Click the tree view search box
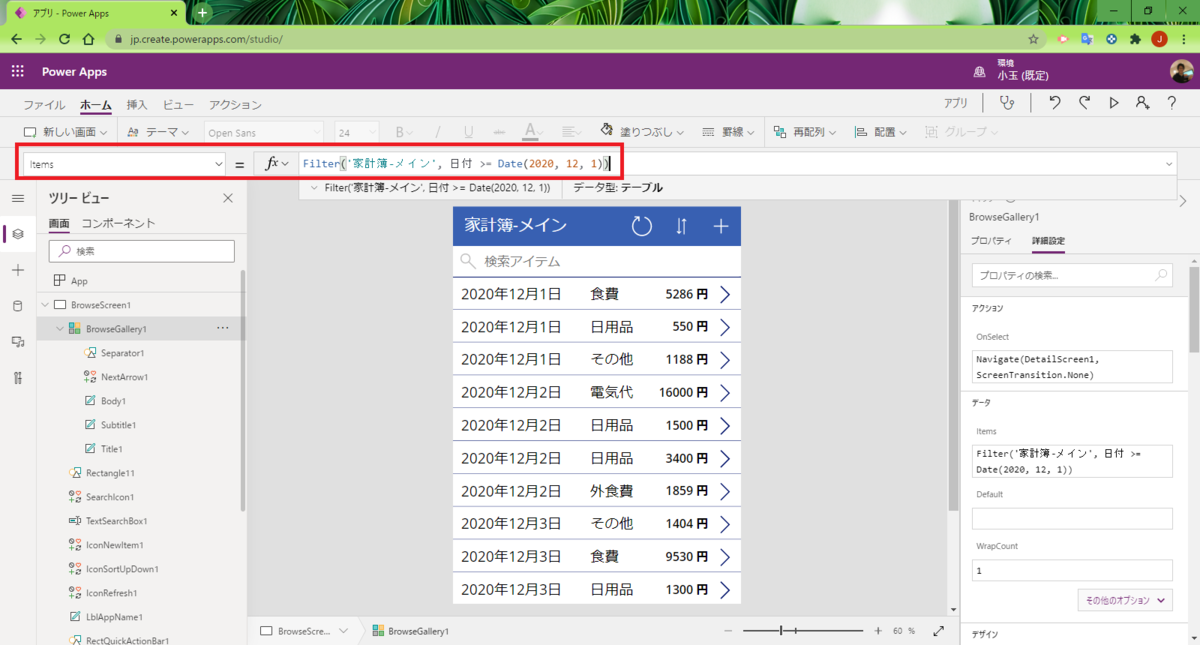Image resolution: width=1200 pixels, height=645 pixels. coord(141,251)
